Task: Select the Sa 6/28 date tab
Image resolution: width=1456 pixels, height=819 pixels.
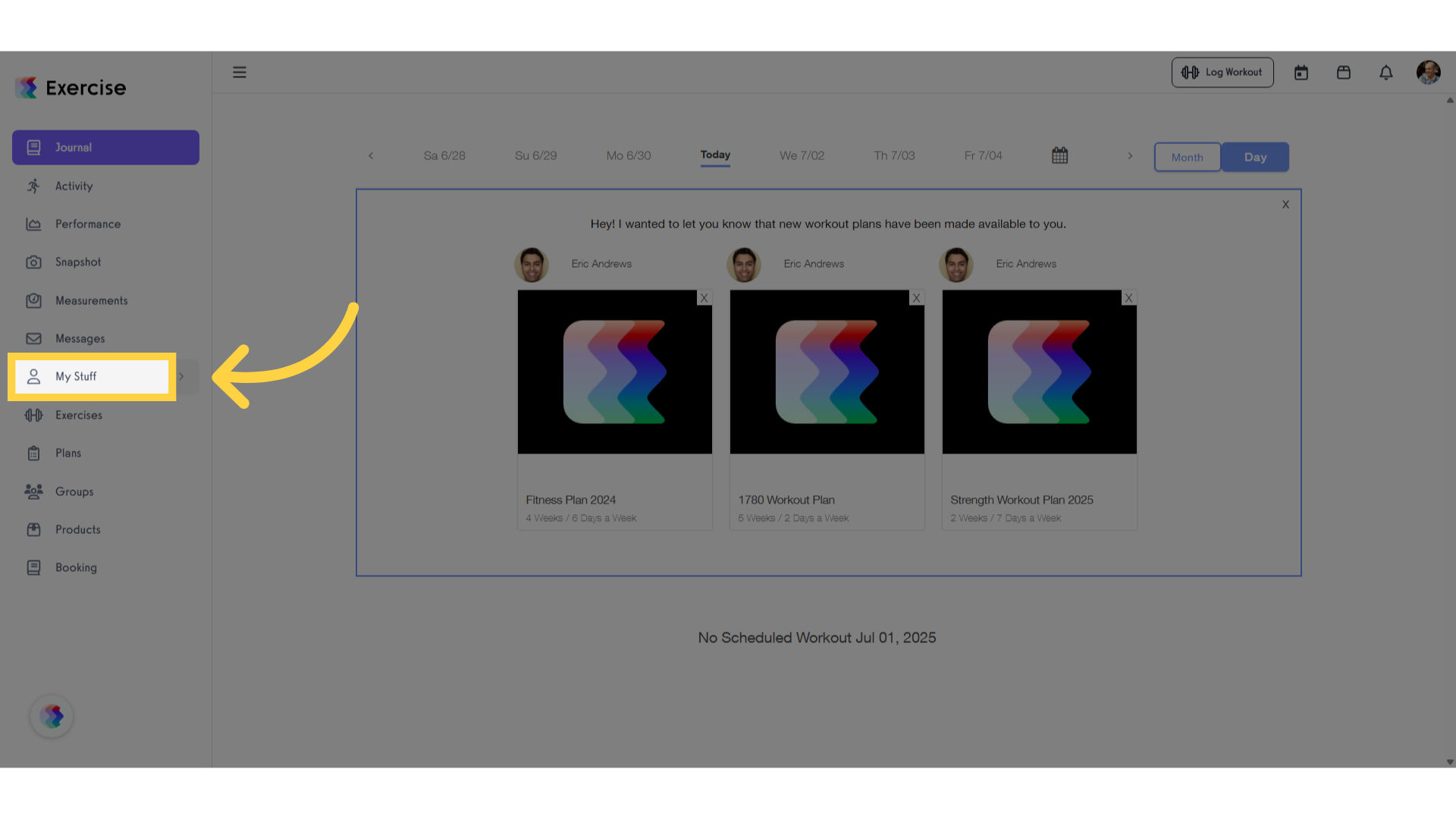Action: (x=444, y=155)
